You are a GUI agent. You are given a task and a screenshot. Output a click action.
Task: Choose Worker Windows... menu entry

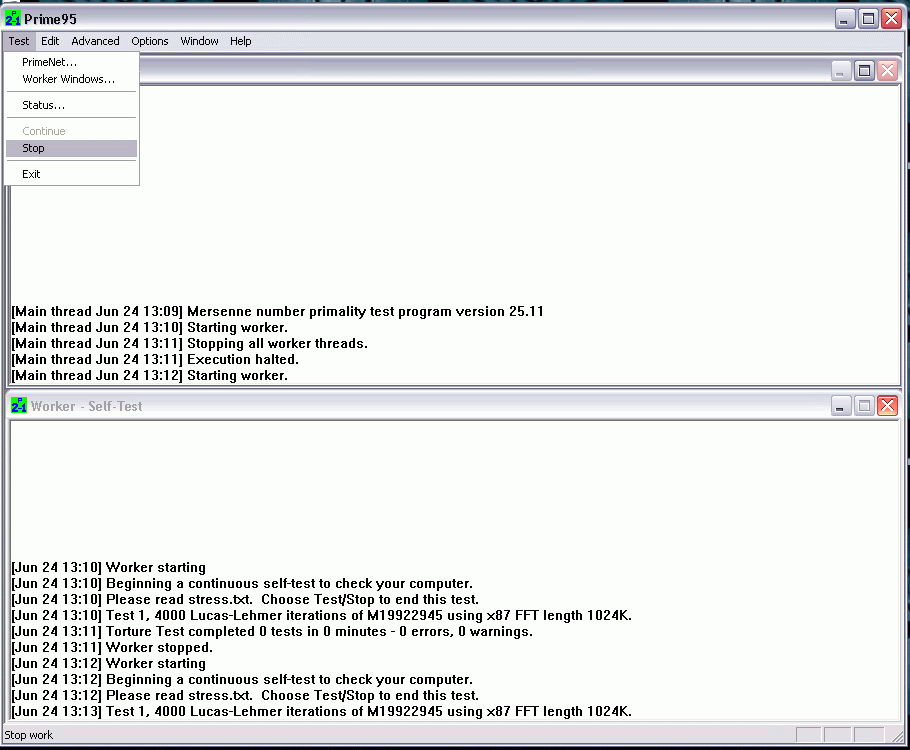[71, 79]
